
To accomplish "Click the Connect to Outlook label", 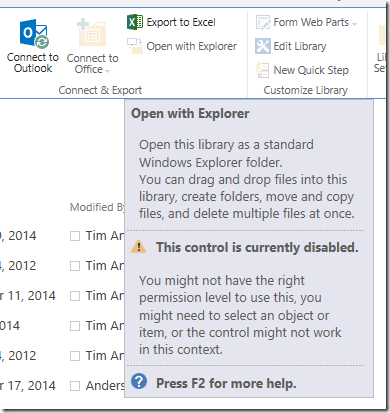I will coord(33,63).
